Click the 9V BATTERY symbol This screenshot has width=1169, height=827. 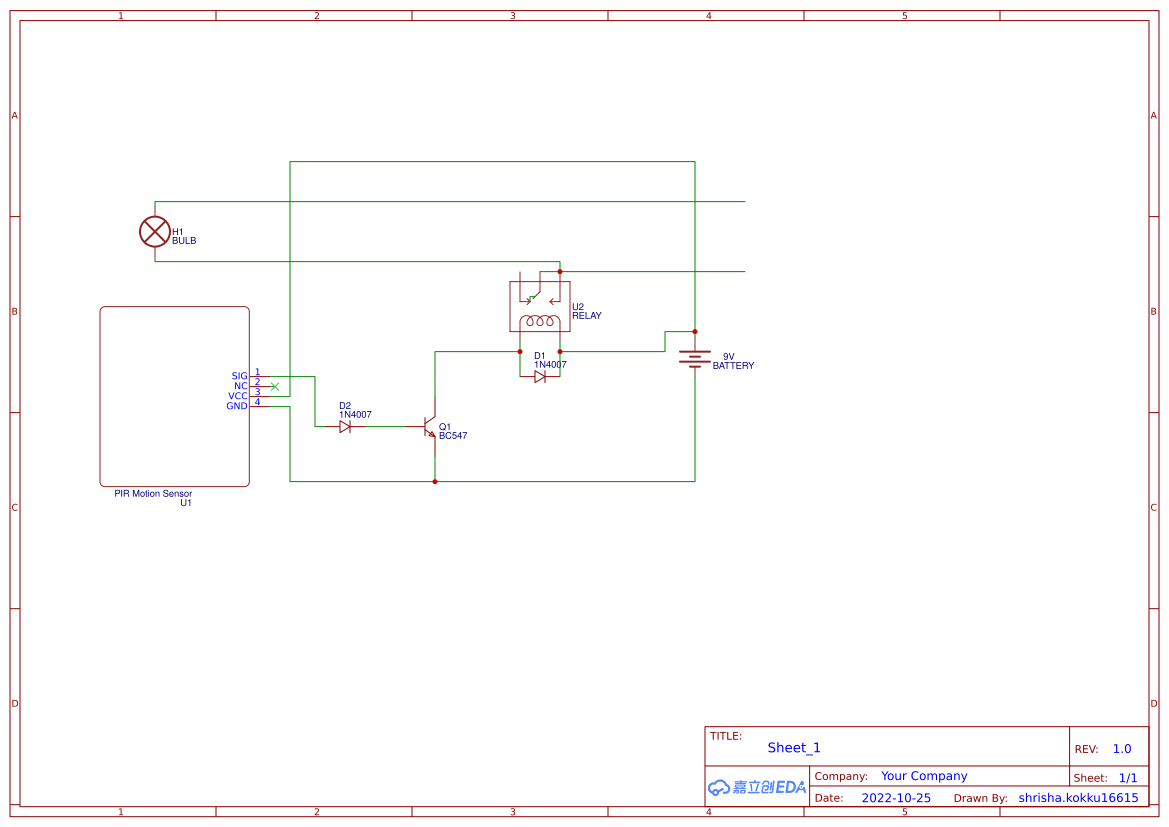click(694, 356)
